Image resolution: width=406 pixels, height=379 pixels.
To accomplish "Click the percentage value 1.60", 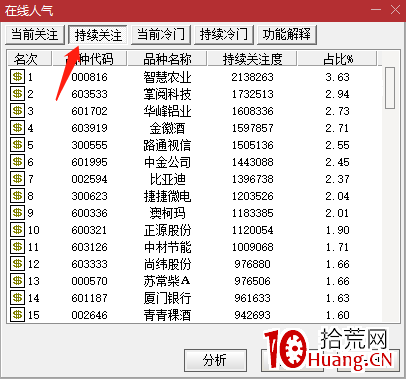I will pos(337,315).
